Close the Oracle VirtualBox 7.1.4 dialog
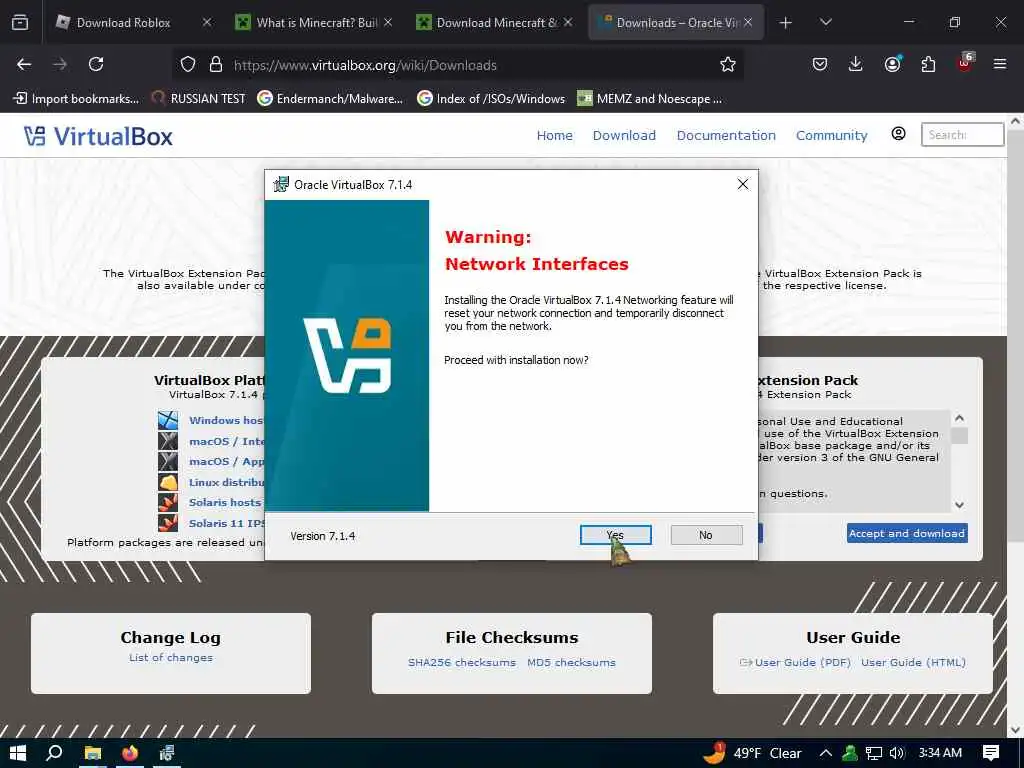Screen dimensions: 1024x768 pos(743,185)
